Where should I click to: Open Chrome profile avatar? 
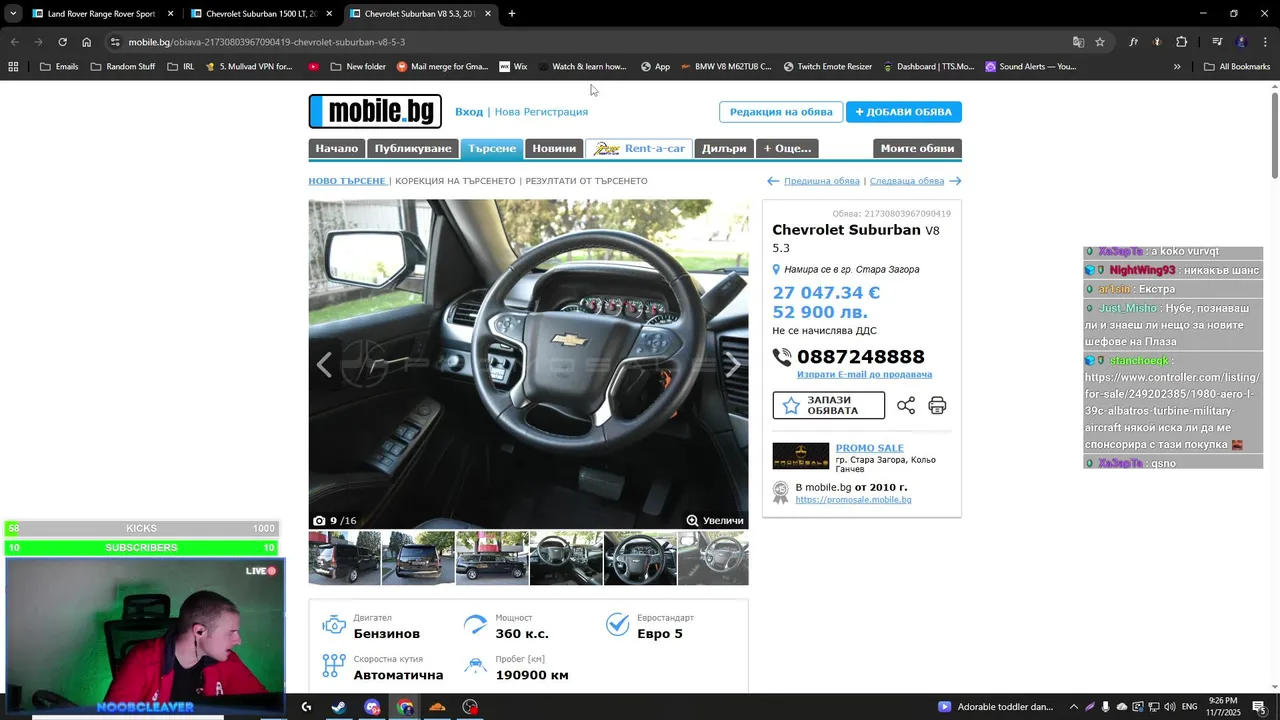[x=1241, y=42]
